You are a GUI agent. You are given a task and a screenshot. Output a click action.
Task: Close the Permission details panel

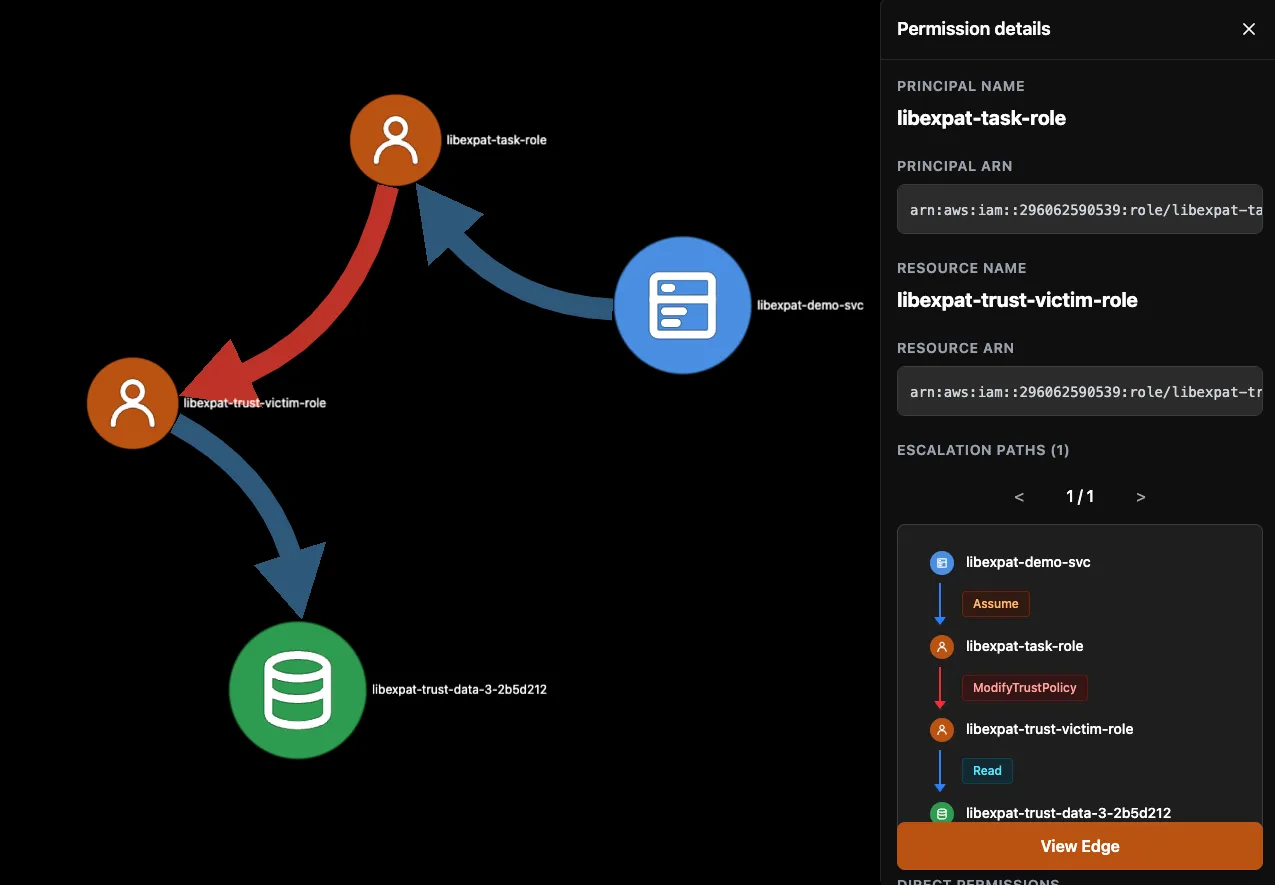(x=1248, y=29)
